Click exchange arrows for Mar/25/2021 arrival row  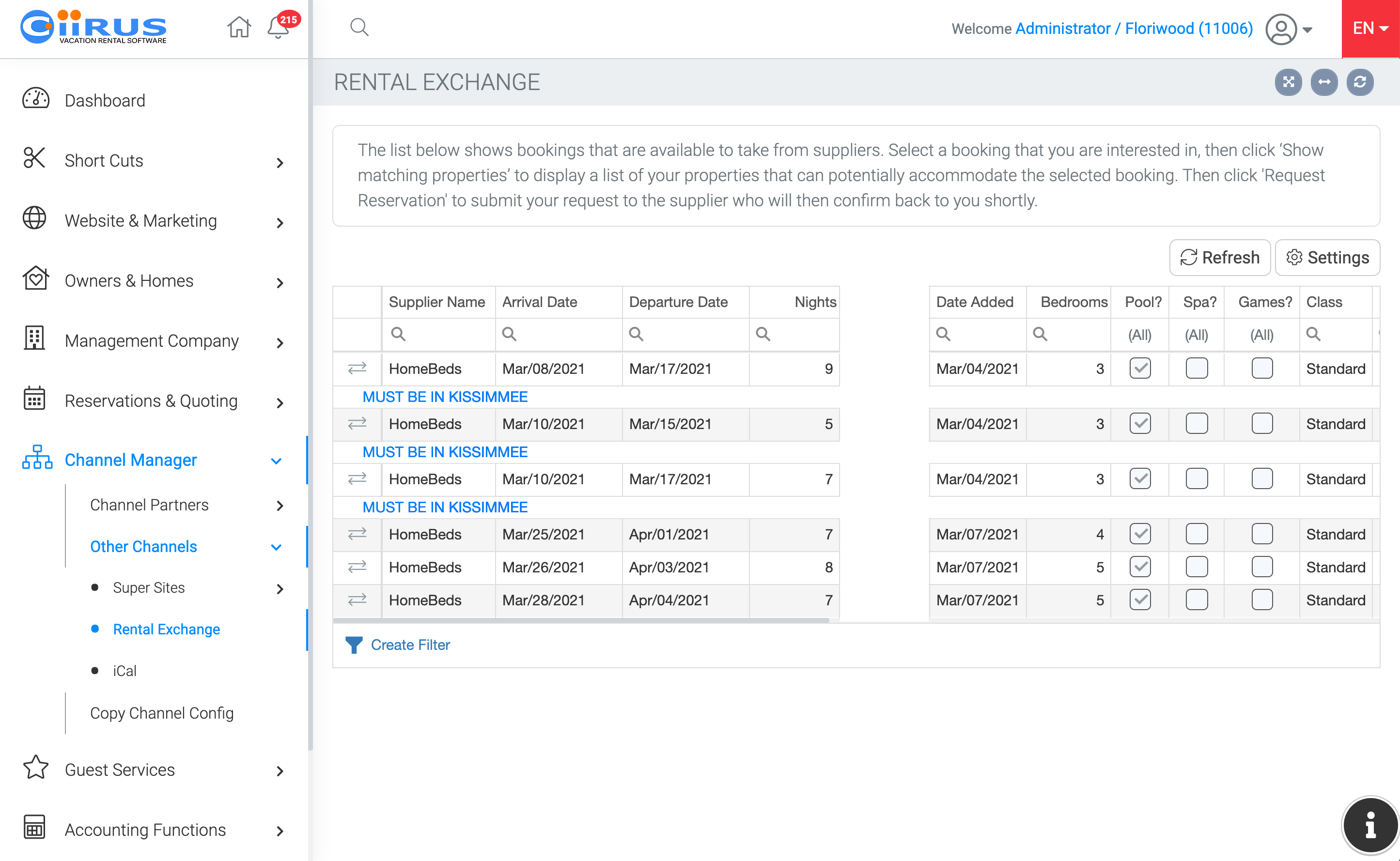[x=357, y=534]
